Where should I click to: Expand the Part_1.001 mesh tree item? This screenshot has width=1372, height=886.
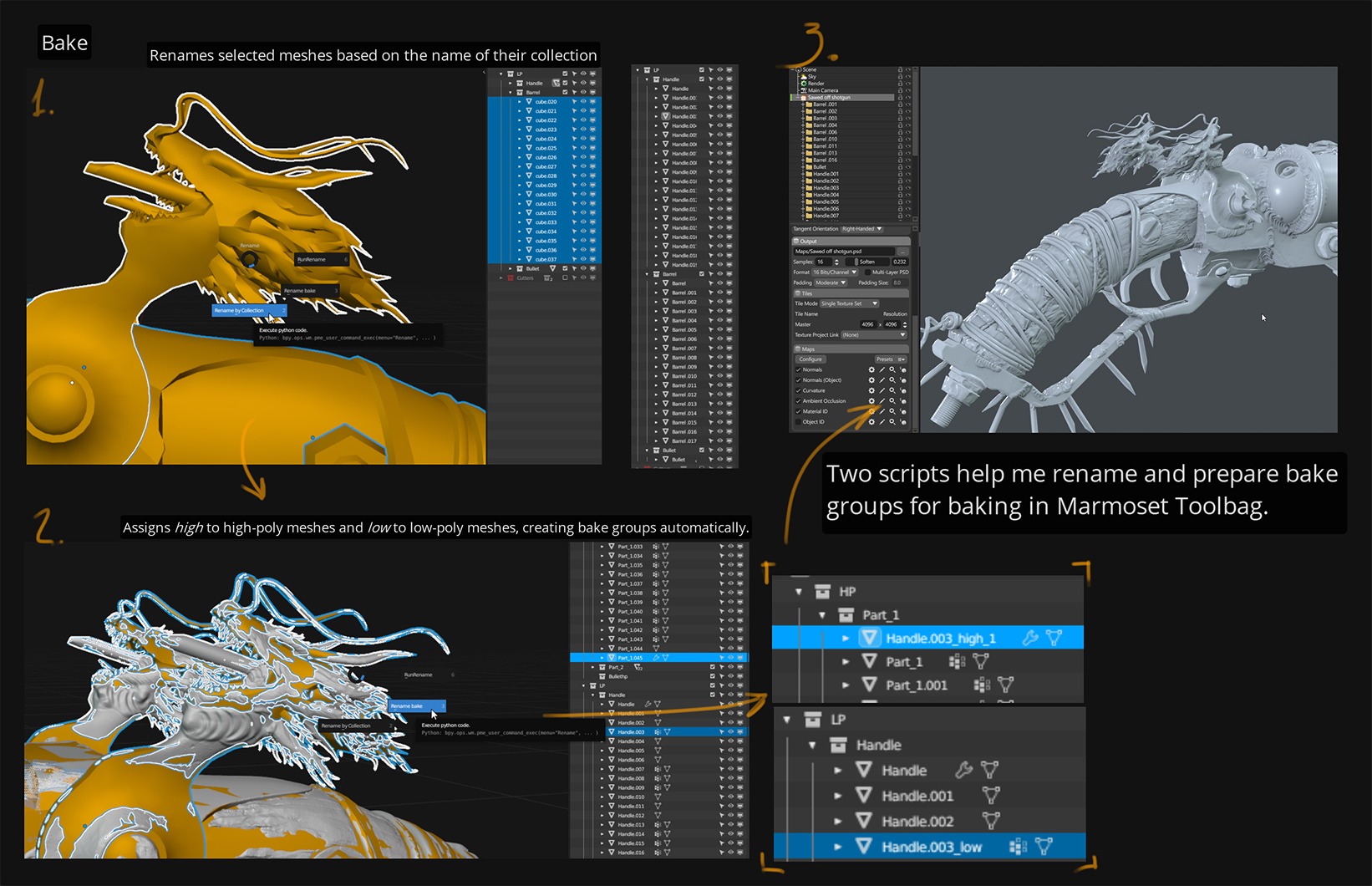846,685
